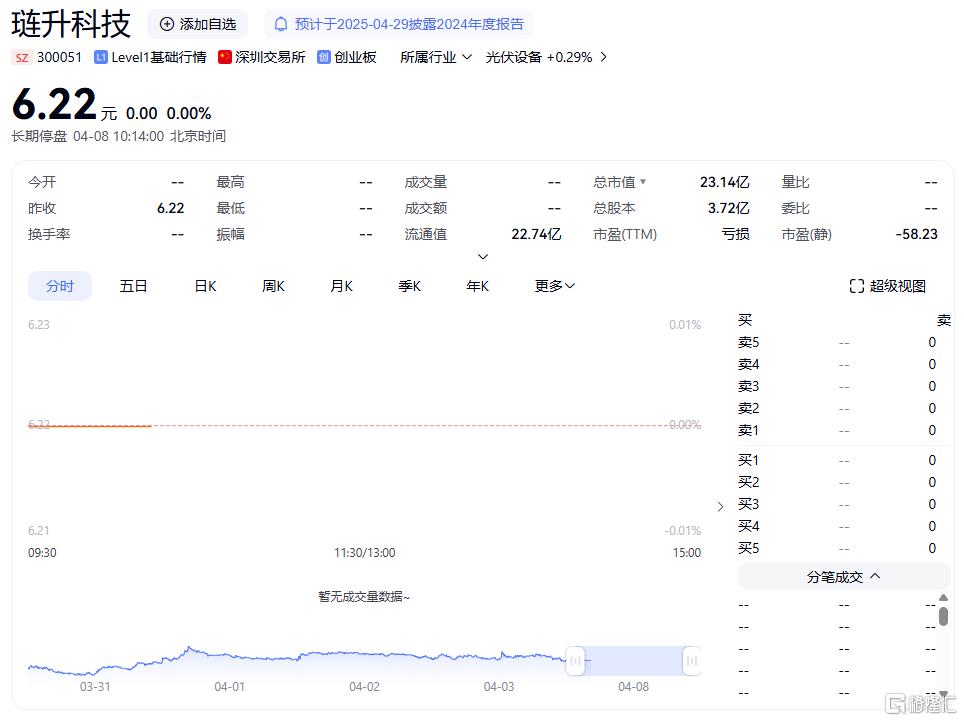Click the 超级视图 button text
The width and height of the screenshot is (964, 721).
point(898,286)
